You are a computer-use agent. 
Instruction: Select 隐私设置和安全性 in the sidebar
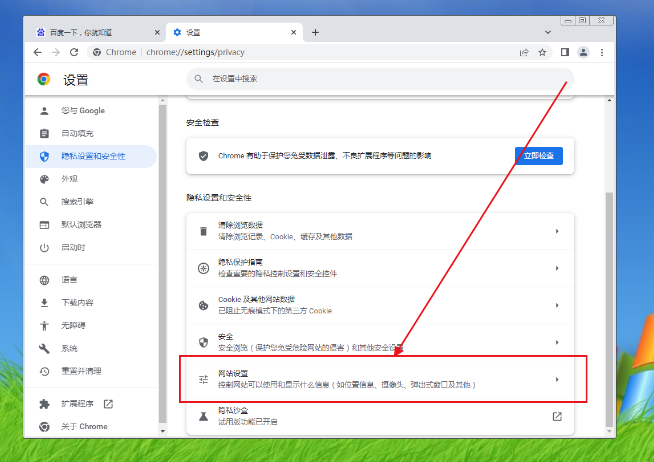91,156
